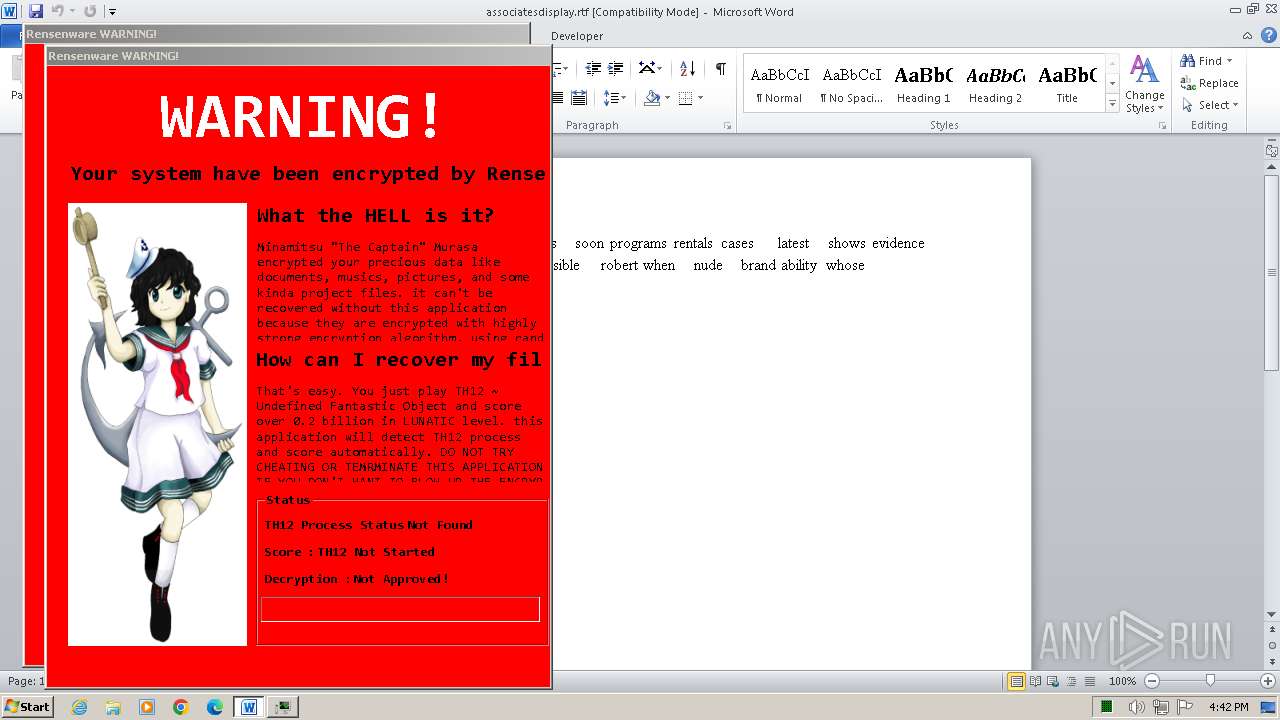Open File Explorer from taskbar
Screen dimensions: 1280x720
click(113, 707)
